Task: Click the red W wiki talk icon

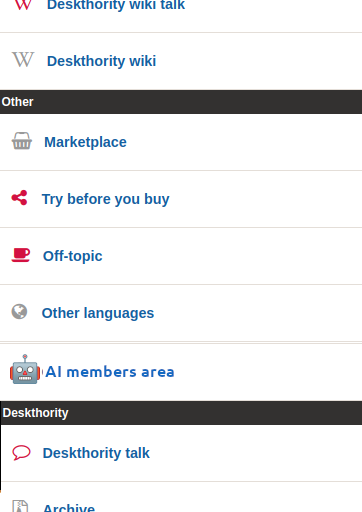Action: 23,5
